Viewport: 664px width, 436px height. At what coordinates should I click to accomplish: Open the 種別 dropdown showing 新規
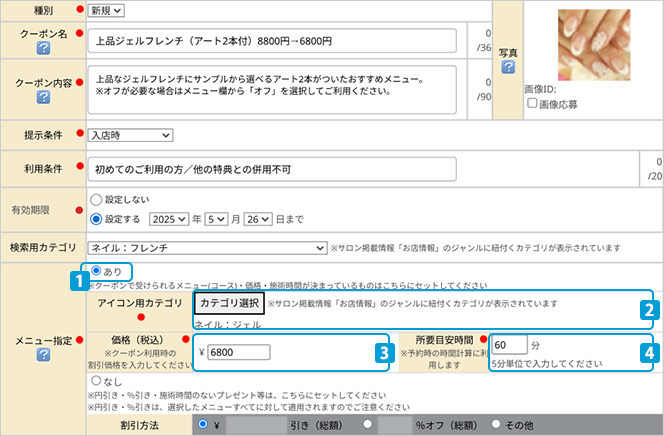pyautogui.click(x=106, y=10)
